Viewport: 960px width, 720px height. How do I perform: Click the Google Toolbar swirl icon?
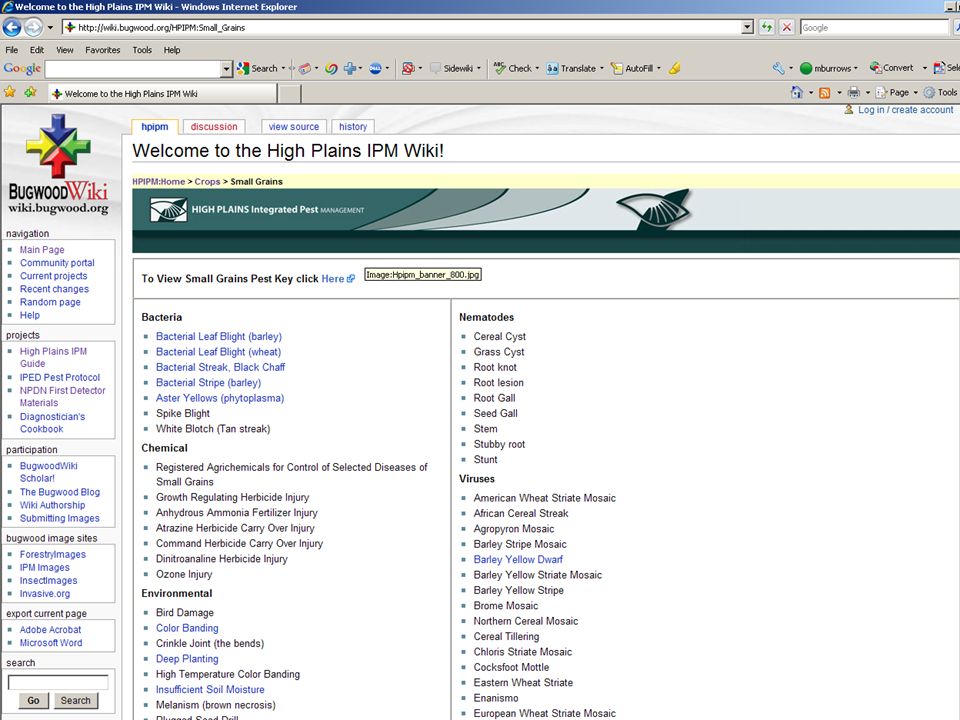[x=331, y=69]
